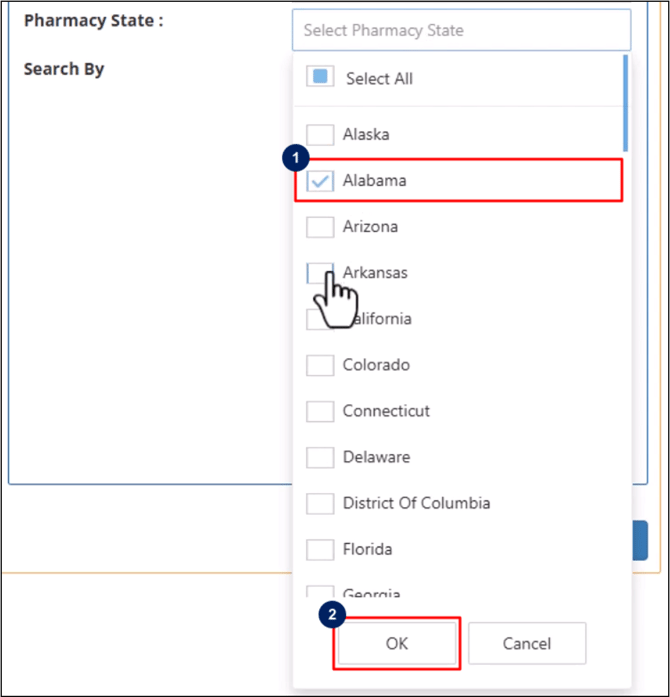
Task: Click the state list scrollbar
Action: pyautogui.click(x=626, y=102)
